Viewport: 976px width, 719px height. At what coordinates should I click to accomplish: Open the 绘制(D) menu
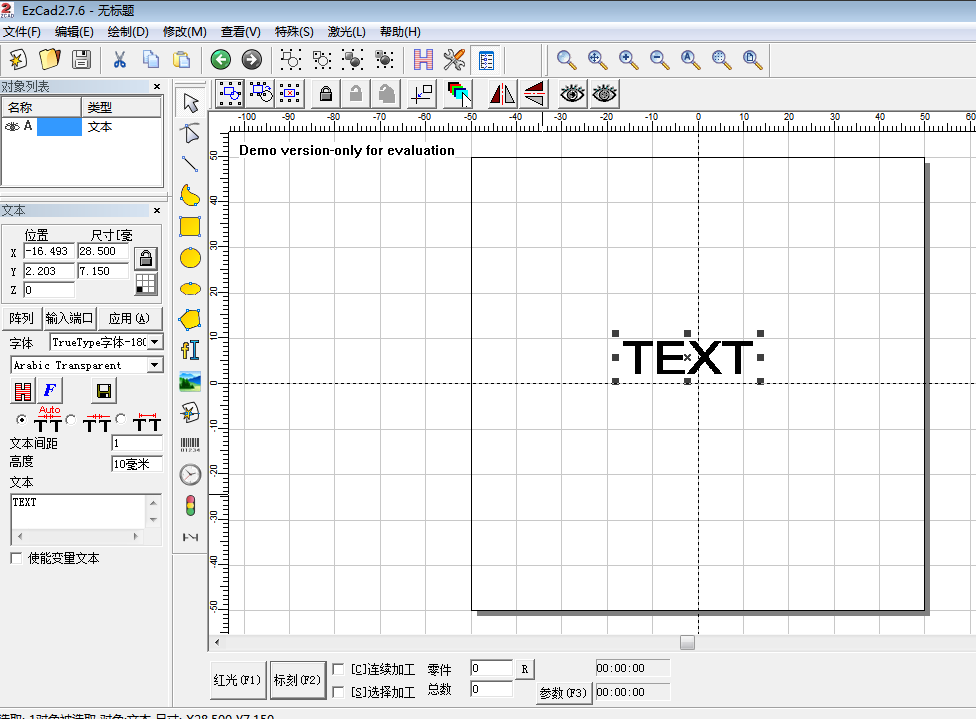[128, 32]
